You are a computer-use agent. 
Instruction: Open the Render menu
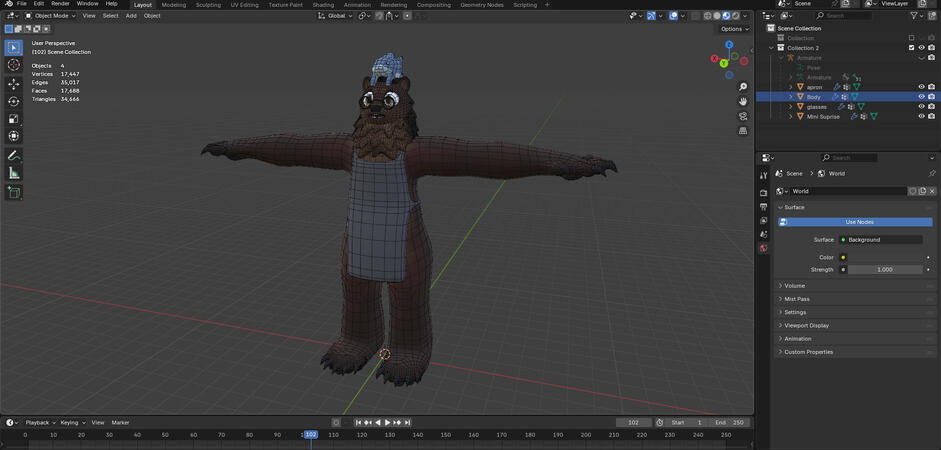61,4
